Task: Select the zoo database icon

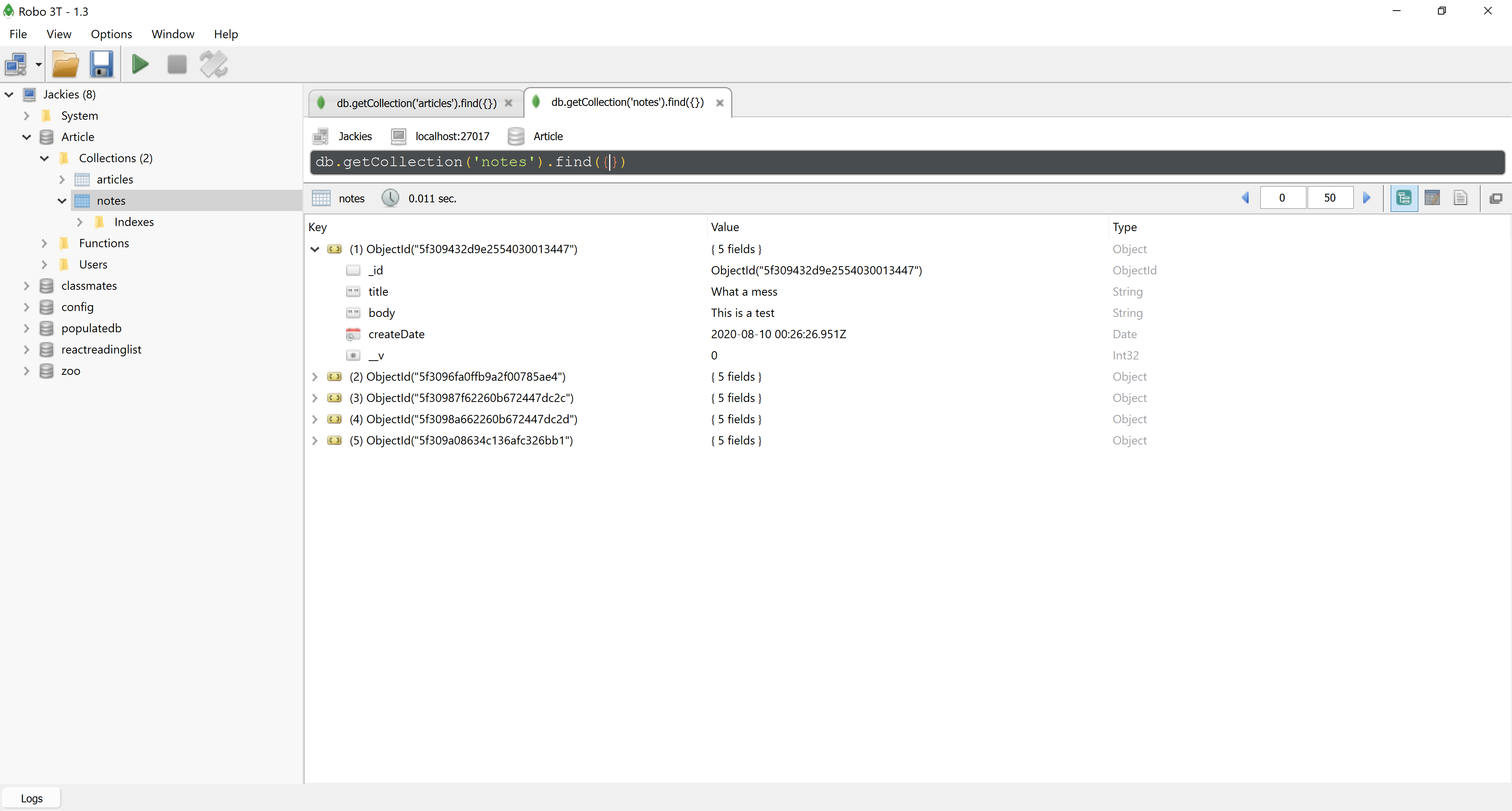Action: [x=46, y=371]
